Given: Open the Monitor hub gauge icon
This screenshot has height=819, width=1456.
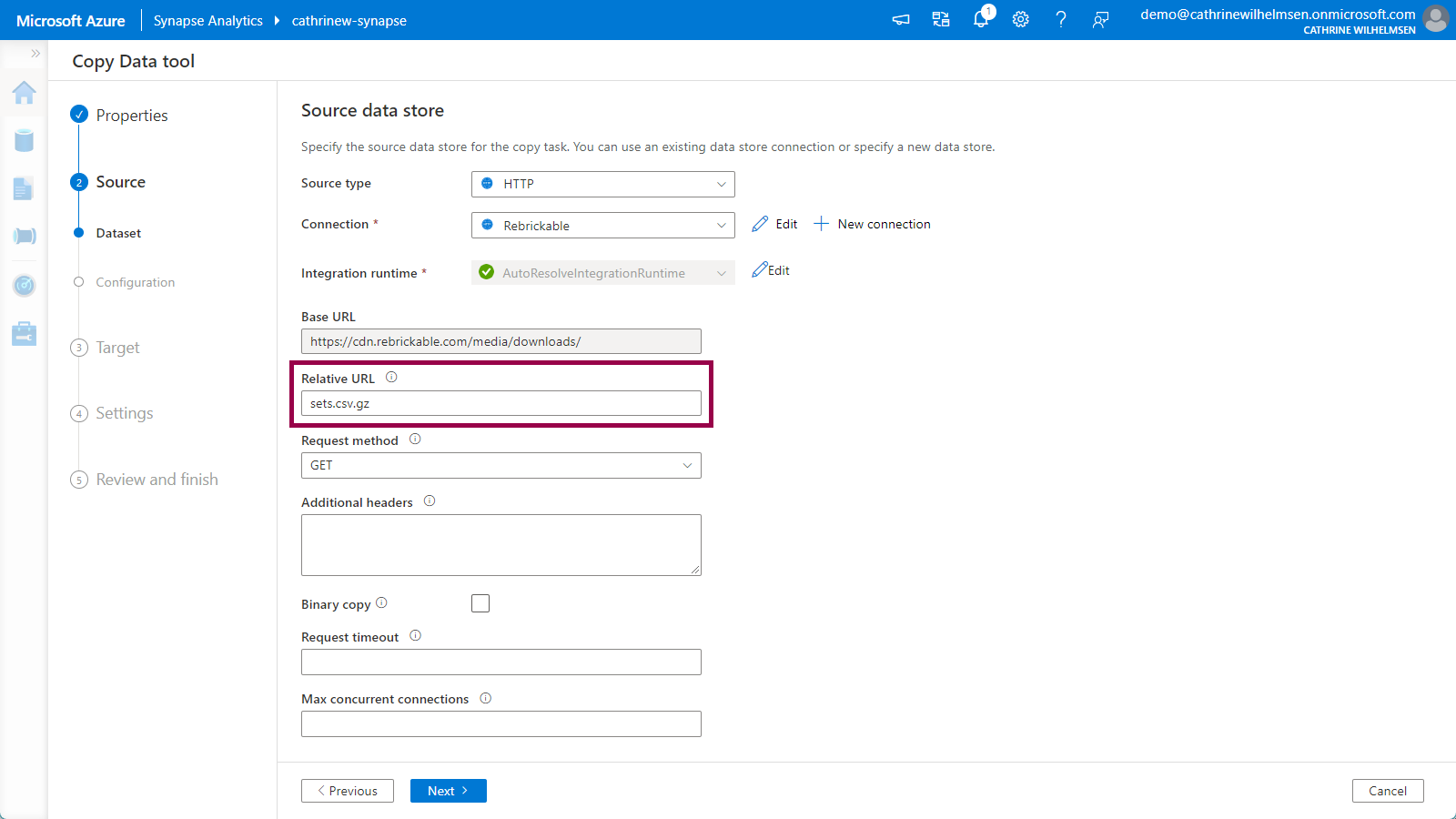Looking at the screenshot, I should pos(25,286).
